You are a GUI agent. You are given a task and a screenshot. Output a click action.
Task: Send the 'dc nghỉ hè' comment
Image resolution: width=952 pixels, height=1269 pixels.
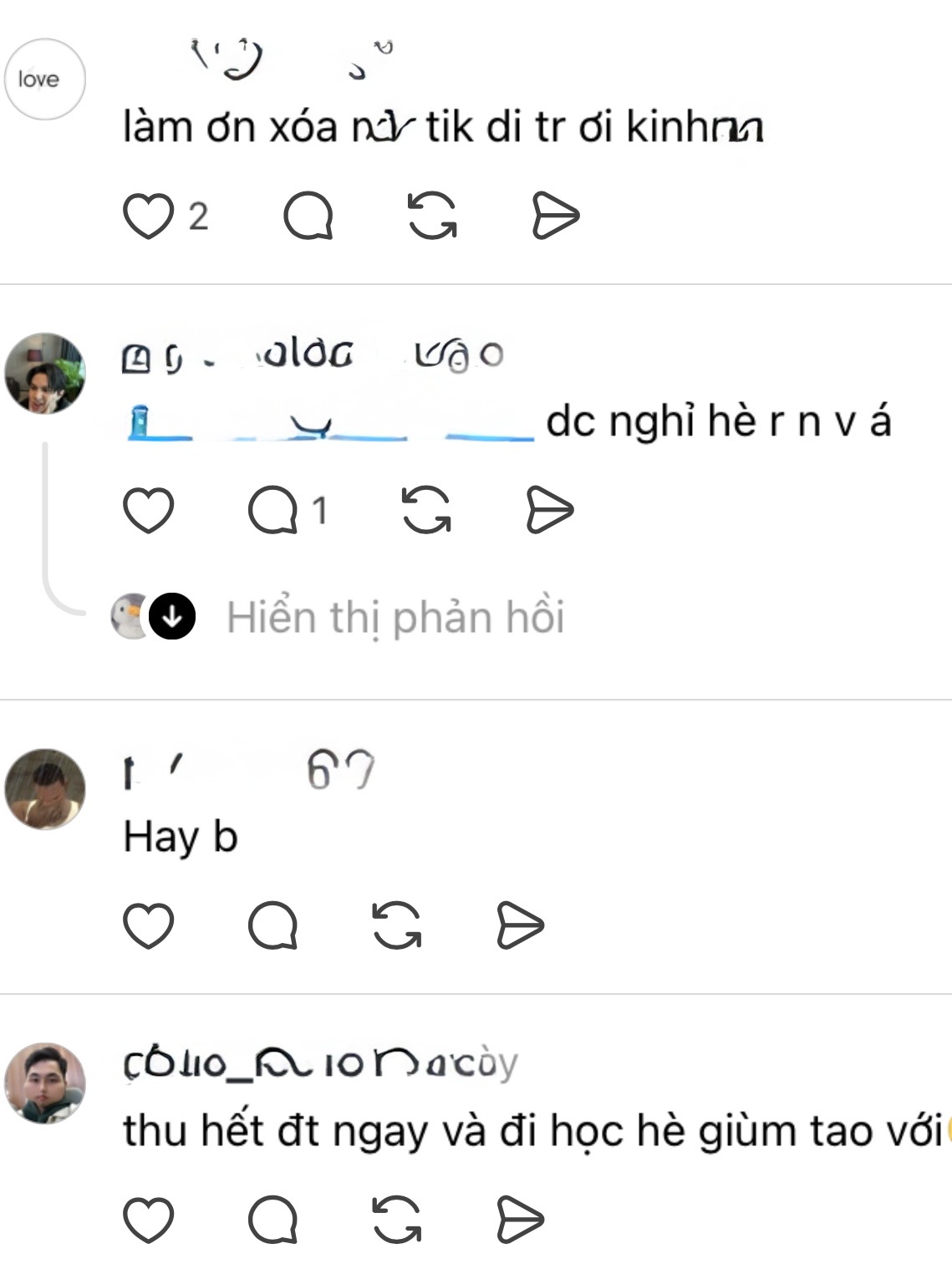click(550, 509)
